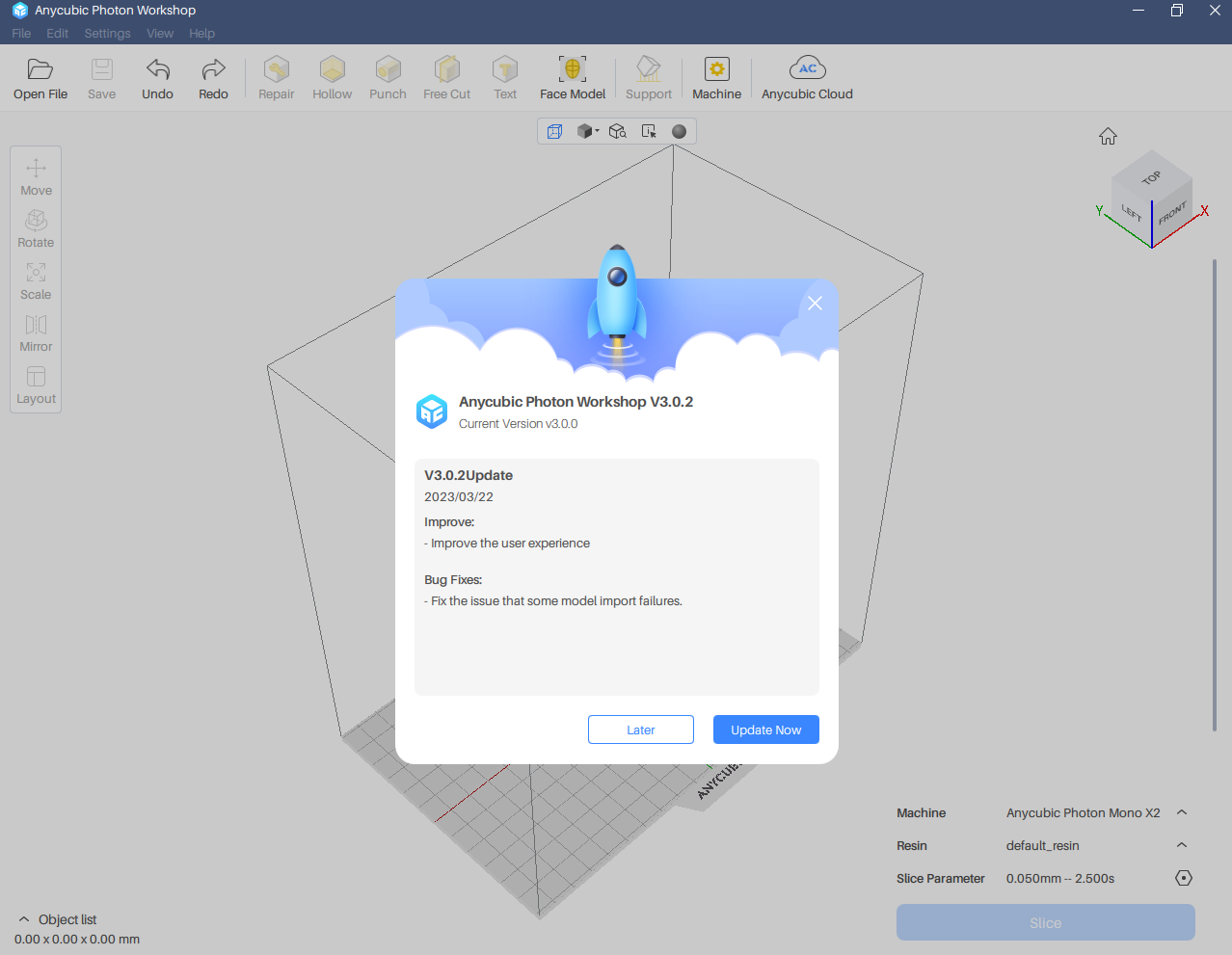This screenshot has width=1232, height=955.
Task: Click the Anycubic logo in update dialog
Action: (432, 411)
